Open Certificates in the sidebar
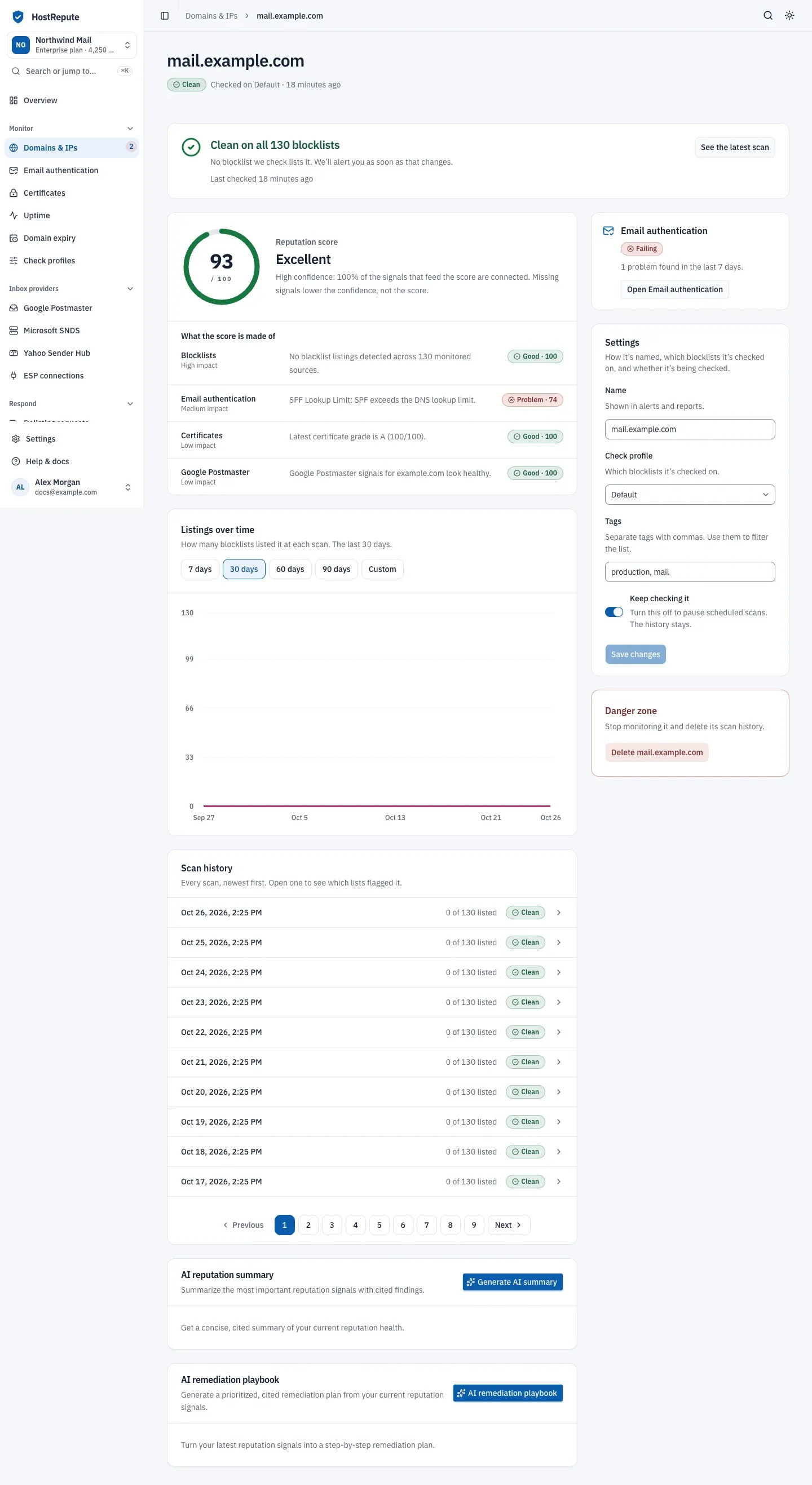The height and width of the screenshot is (1485, 812). pos(72,192)
